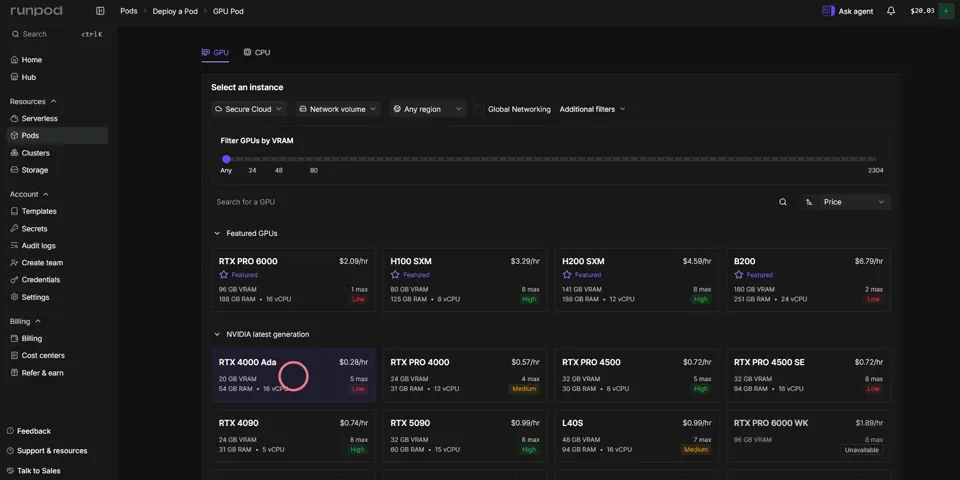
Task: Collapse the Billing section
Action: pos(25,321)
